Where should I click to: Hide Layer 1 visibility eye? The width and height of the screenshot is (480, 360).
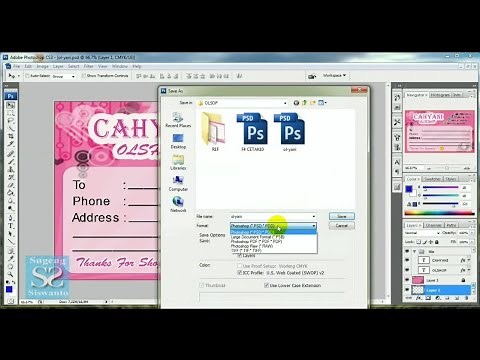click(x=407, y=290)
